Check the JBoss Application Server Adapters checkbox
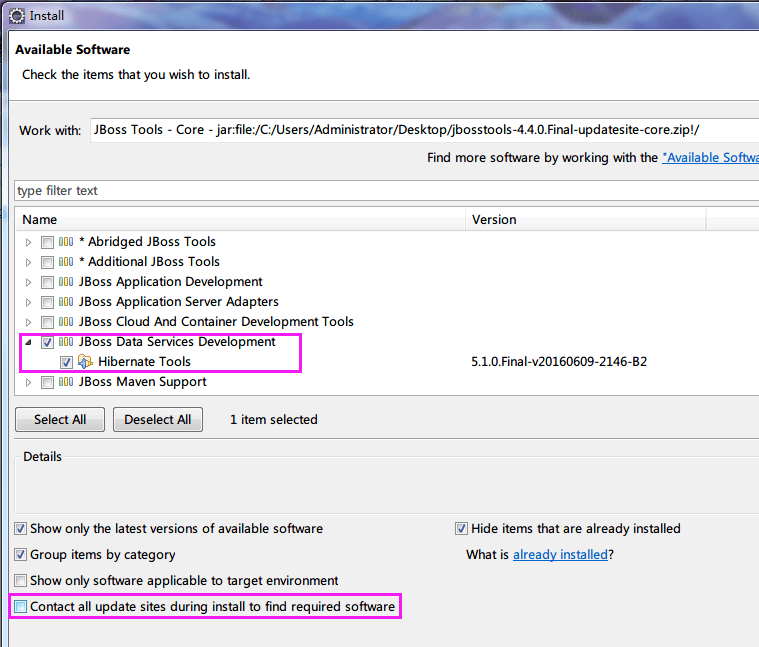 (x=47, y=302)
